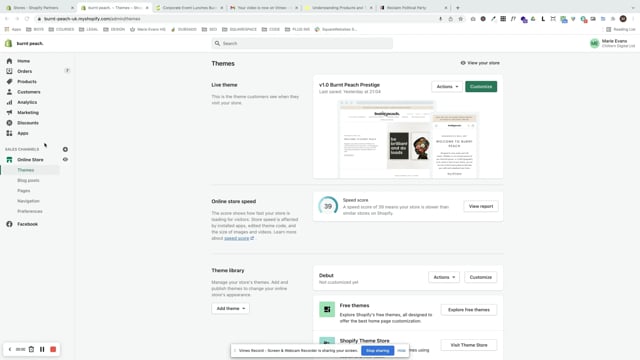640x360 pixels.
Task: Customize the Debut theme
Action: pos(480,277)
